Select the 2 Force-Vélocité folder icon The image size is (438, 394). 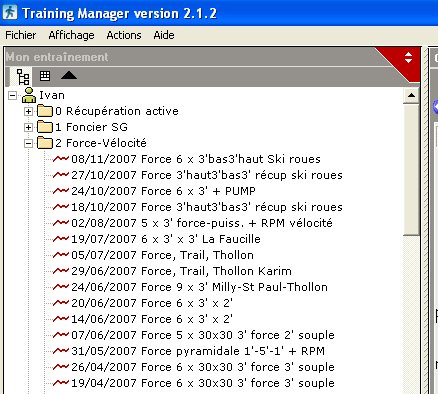(x=45, y=143)
